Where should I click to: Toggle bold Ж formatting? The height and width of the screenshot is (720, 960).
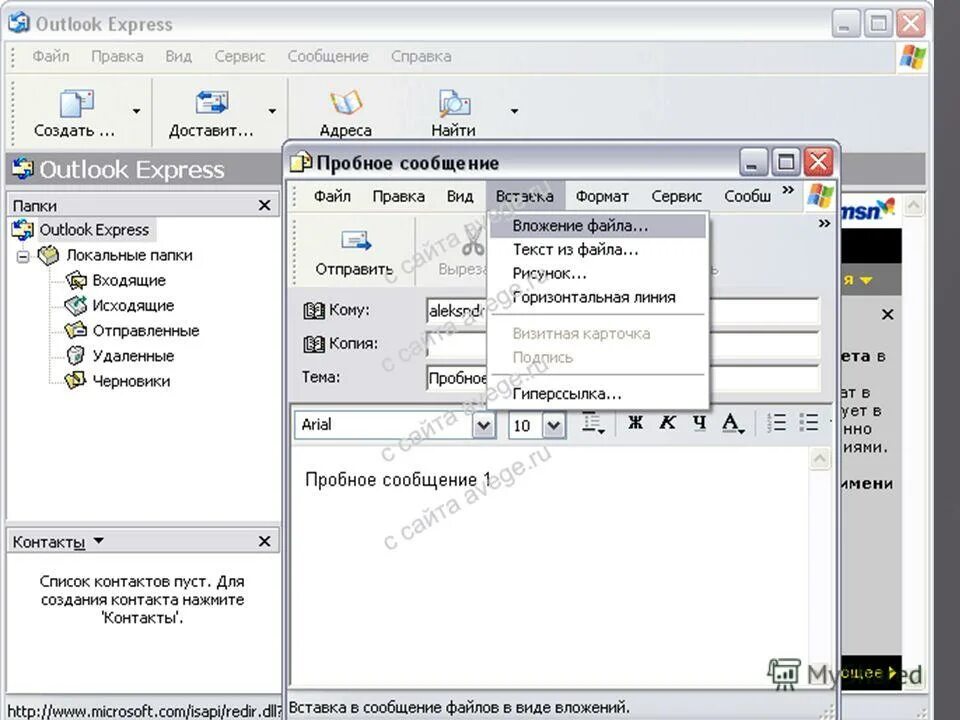pos(636,422)
